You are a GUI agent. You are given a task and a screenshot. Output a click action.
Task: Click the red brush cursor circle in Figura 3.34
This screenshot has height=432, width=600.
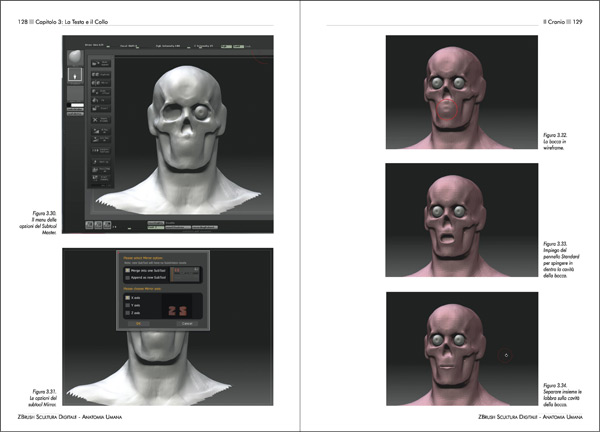tap(506, 355)
